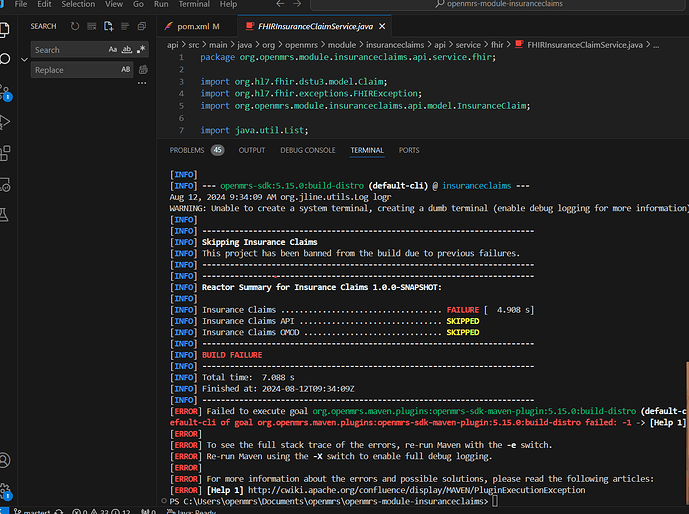This screenshot has width=689, height=514.
Task: Click the package declaration on line 1
Action: pos(348,57)
